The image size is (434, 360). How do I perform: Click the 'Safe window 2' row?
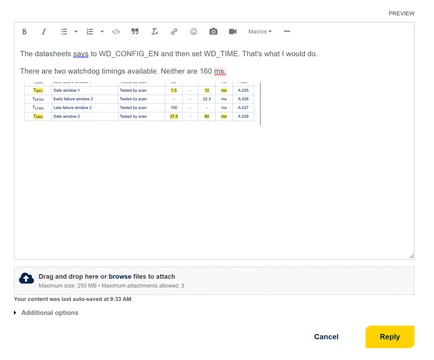tap(139, 116)
